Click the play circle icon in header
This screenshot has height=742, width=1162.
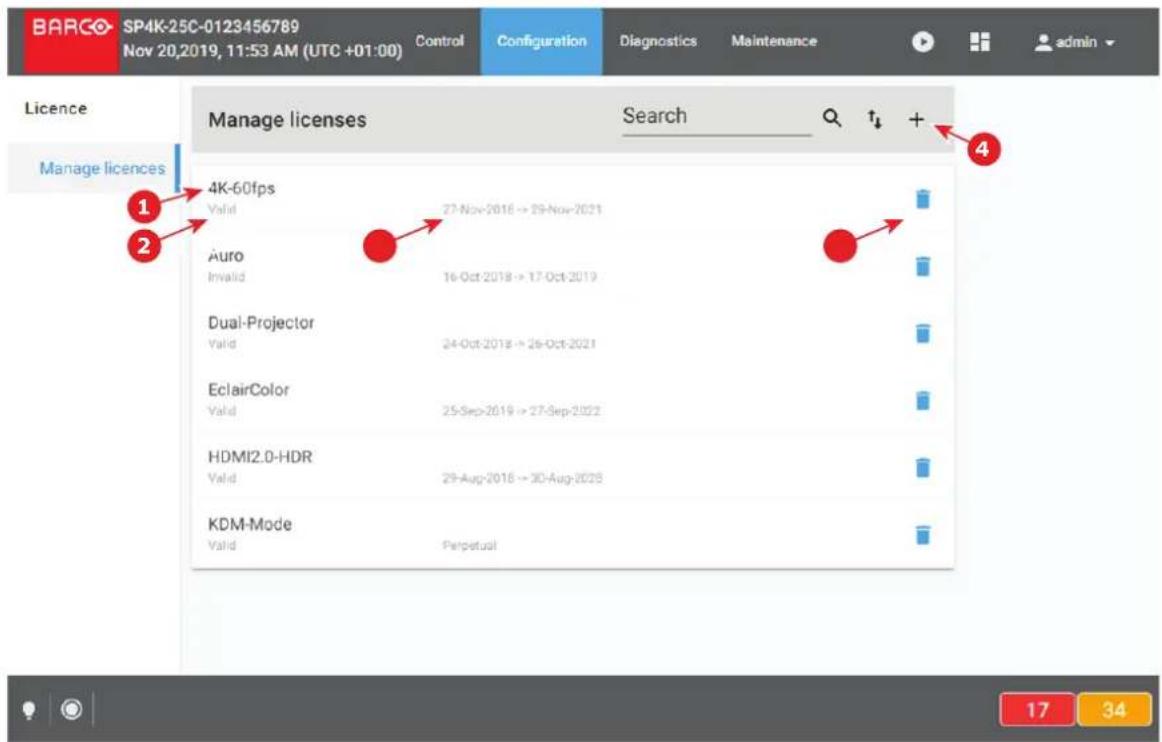point(923,42)
